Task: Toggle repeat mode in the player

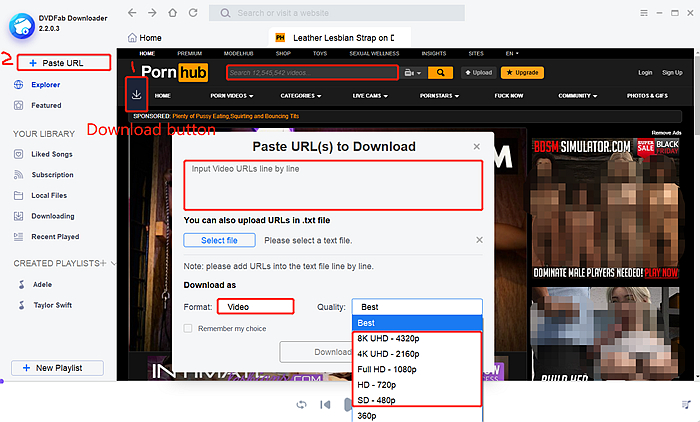Action: 301,405
